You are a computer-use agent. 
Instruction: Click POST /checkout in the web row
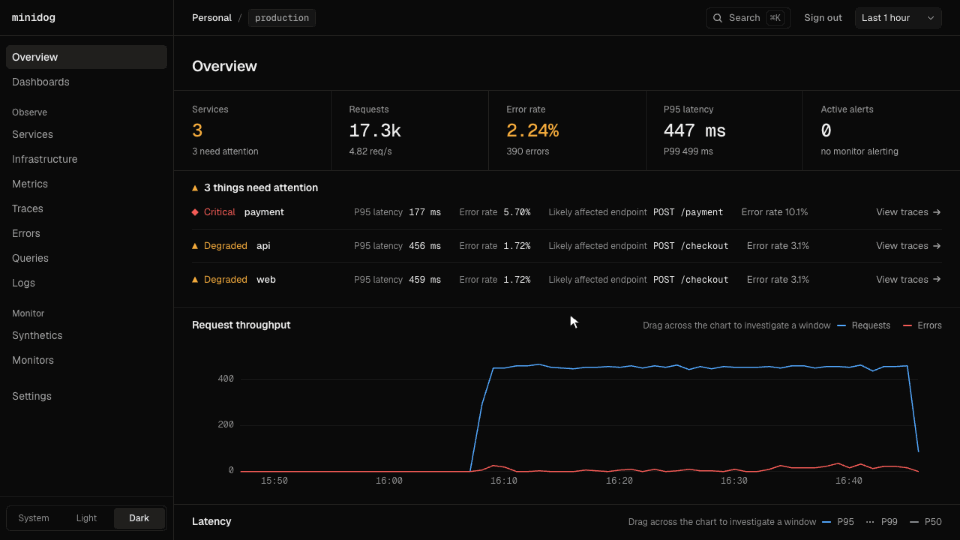tap(691, 279)
